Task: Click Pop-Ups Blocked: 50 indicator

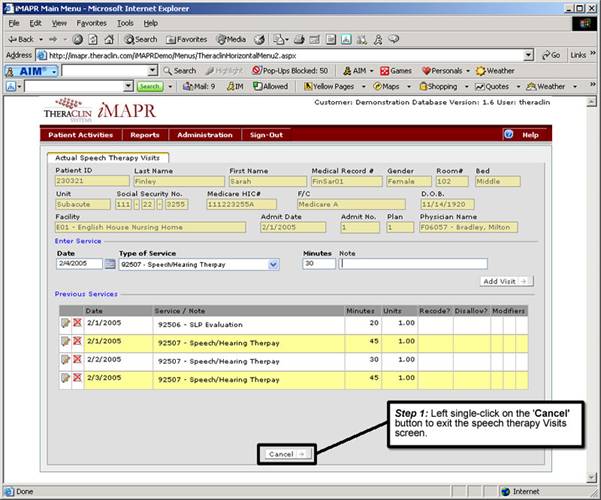Action: point(290,71)
